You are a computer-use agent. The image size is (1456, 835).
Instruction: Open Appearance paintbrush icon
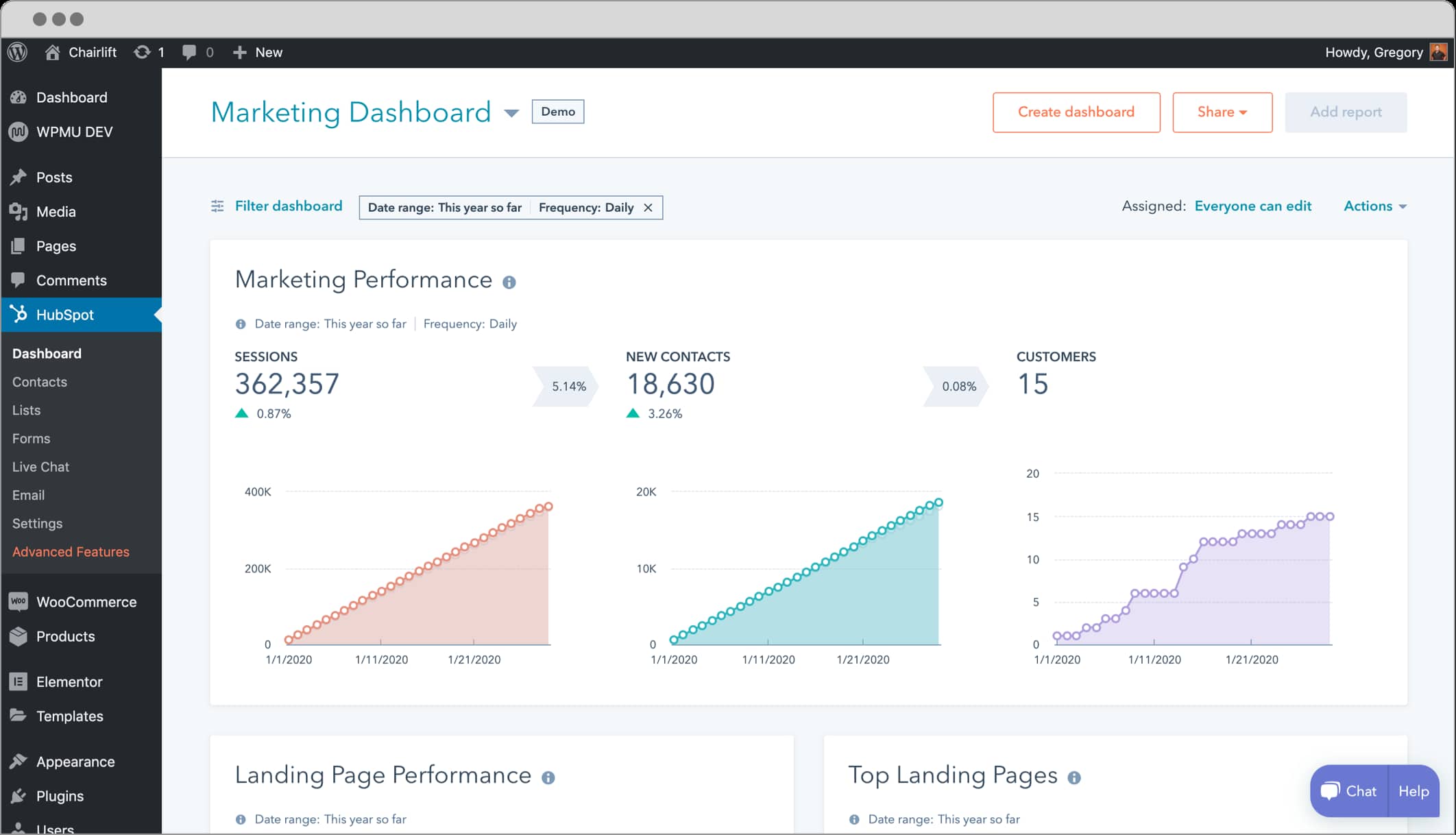[x=19, y=761]
